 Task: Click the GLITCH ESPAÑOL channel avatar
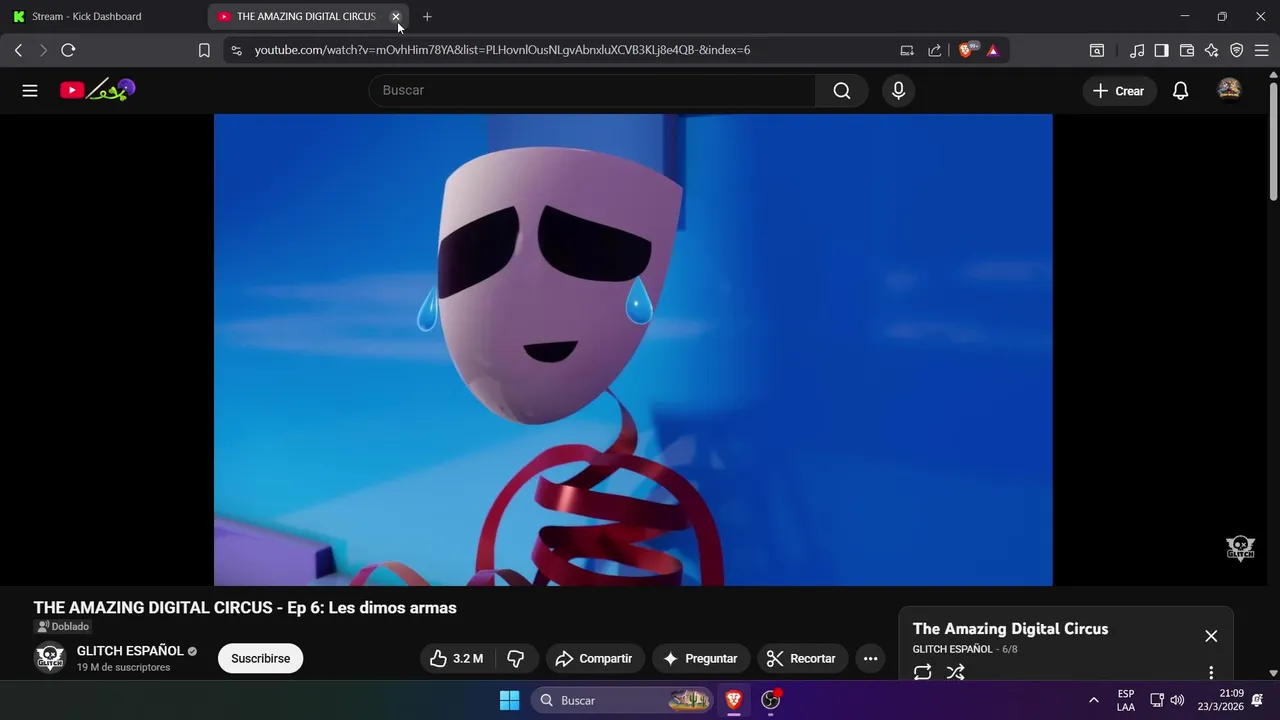(50, 657)
